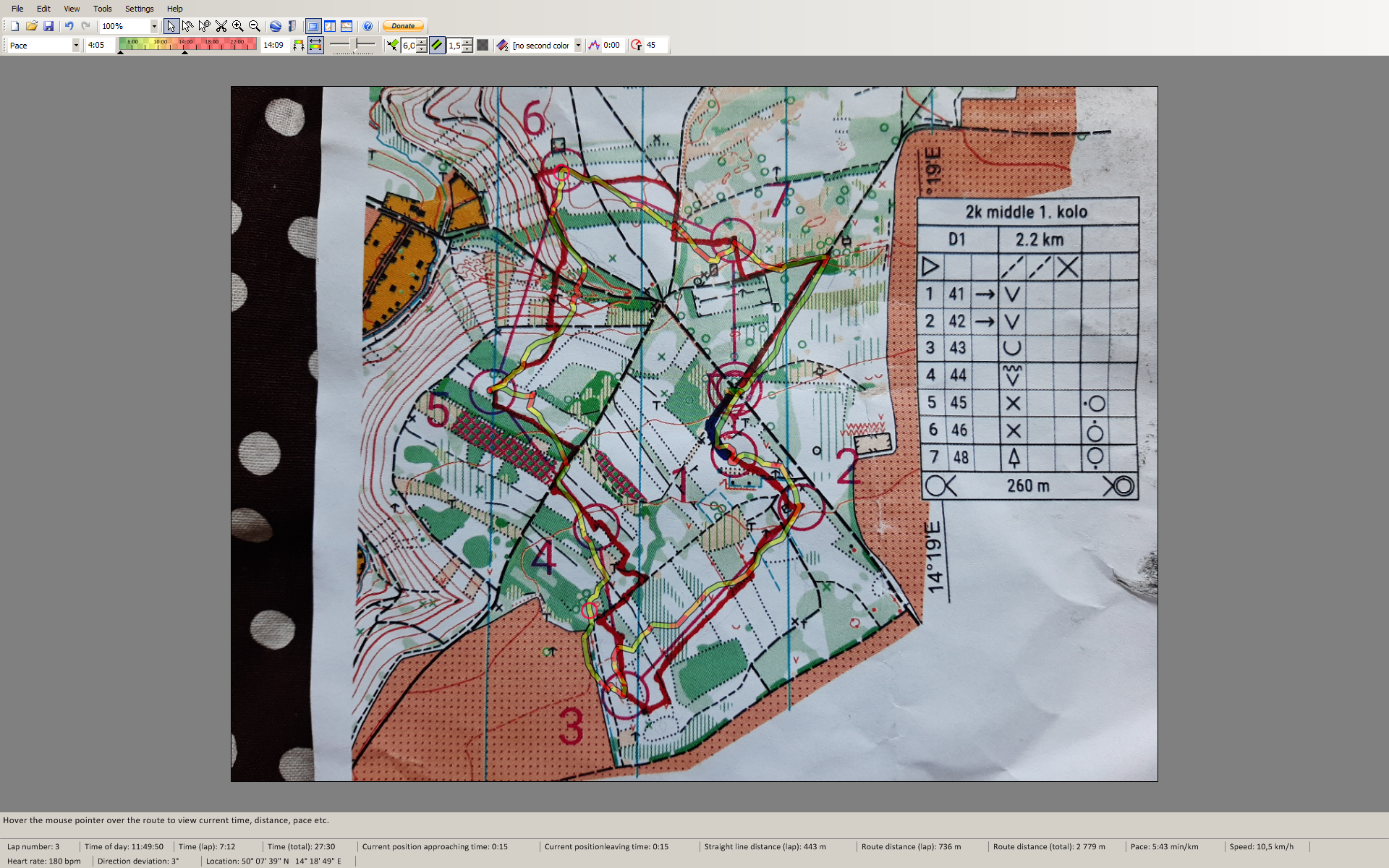Image resolution: width=1389 pixels, height=868 pixels.
Task: Undo the last action
Action: (69, 26)
